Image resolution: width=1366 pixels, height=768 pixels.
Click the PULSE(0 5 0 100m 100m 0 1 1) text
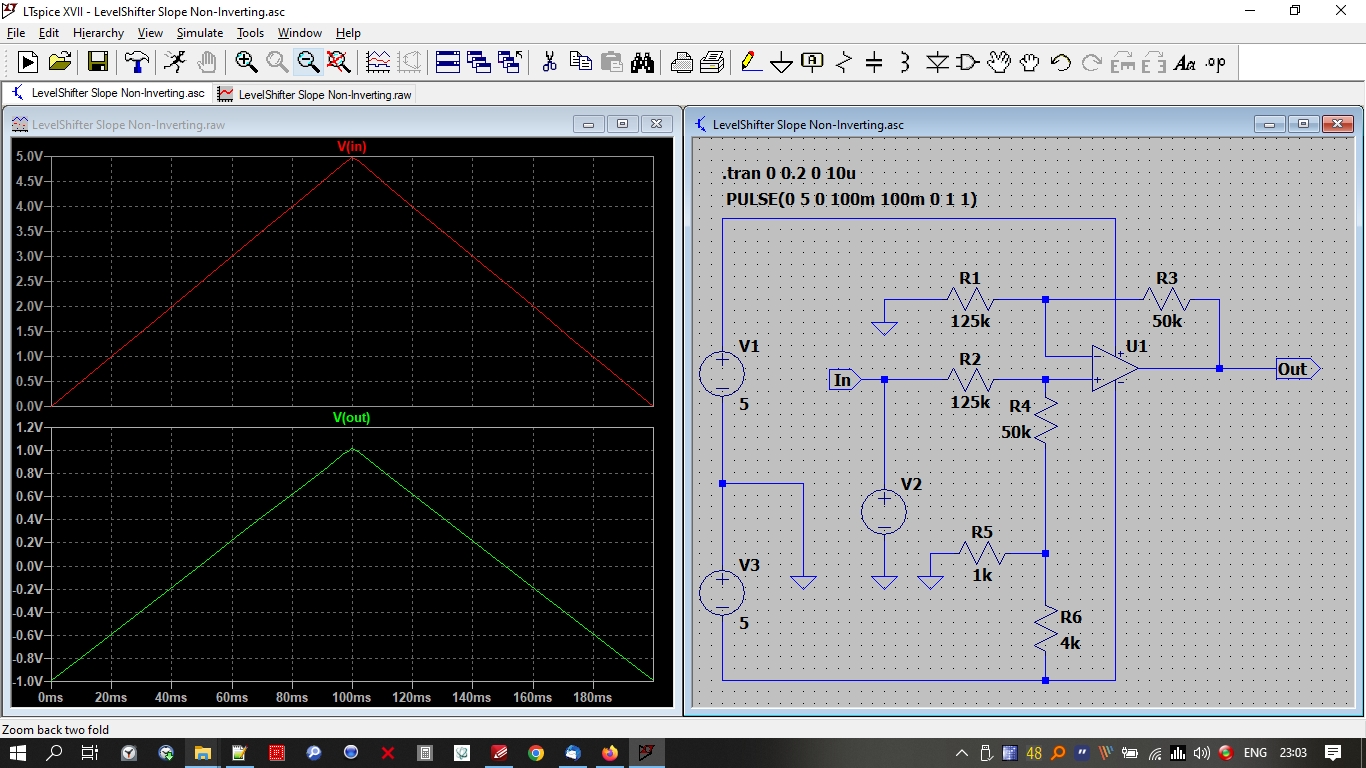tap(851, 199)
